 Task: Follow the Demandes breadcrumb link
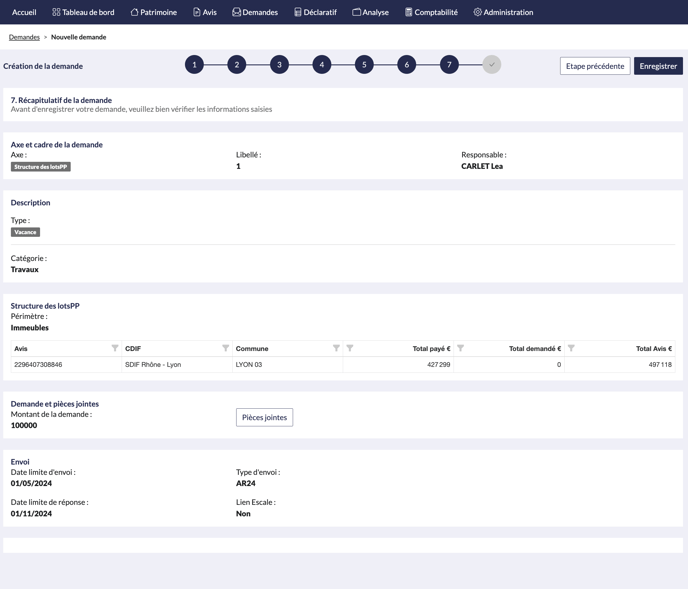point(24,37)
